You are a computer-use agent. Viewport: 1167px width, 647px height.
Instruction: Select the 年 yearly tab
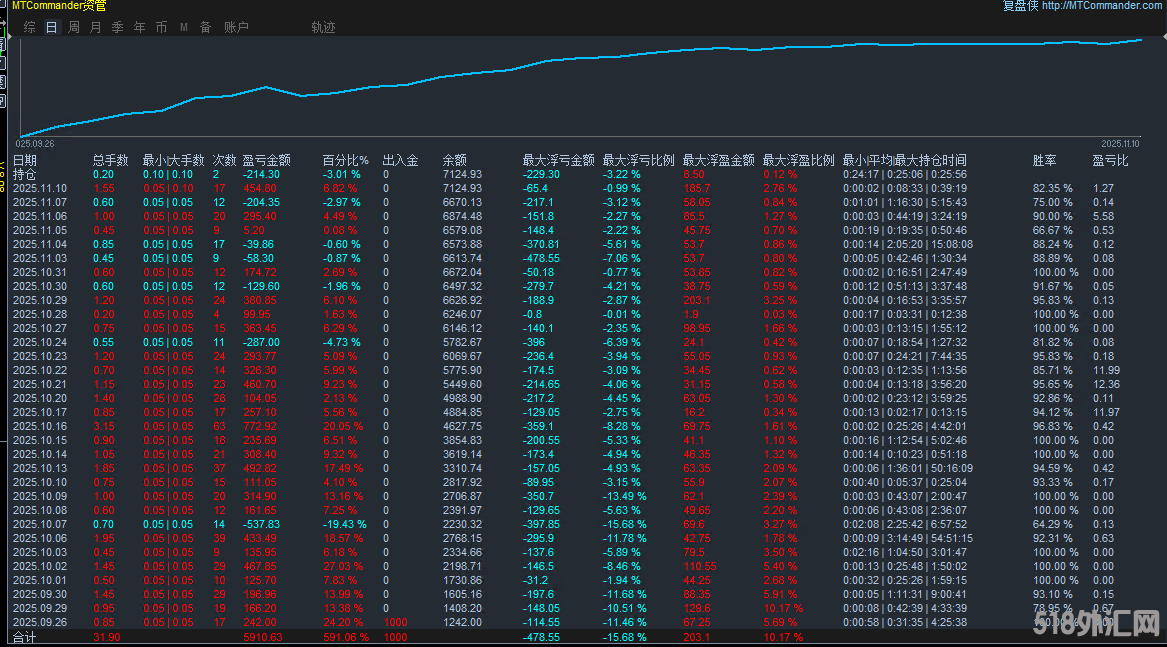click(x=140, y=27)
